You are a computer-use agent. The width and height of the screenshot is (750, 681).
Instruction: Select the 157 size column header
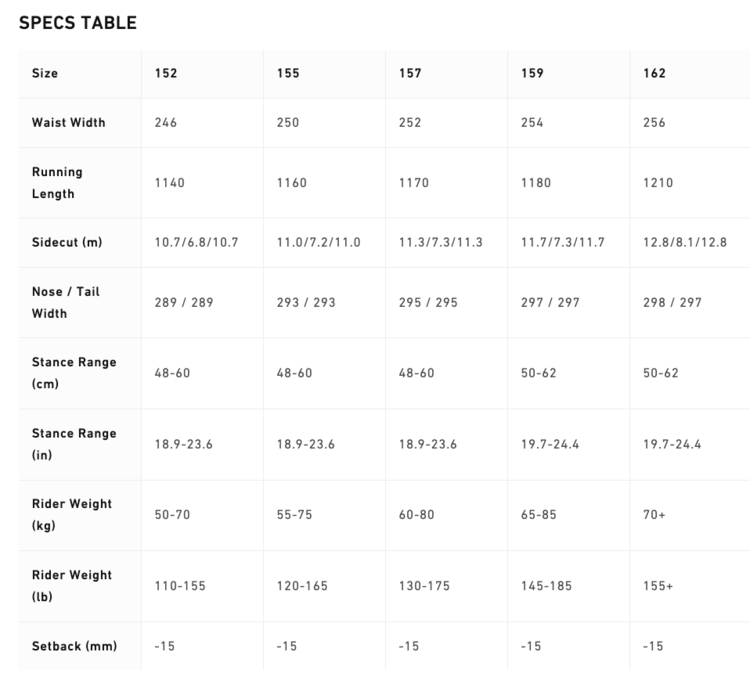(410, 73)
